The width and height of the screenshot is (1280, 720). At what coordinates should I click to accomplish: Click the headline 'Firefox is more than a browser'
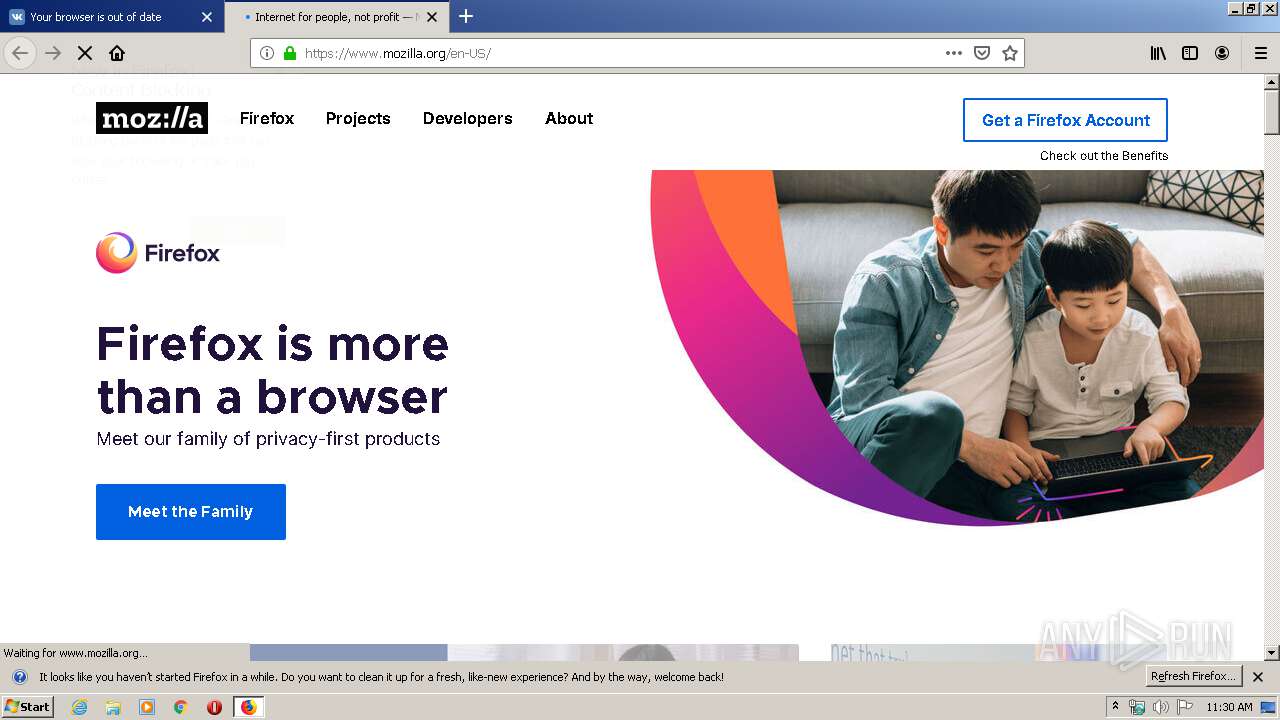(x=272, y=370)
